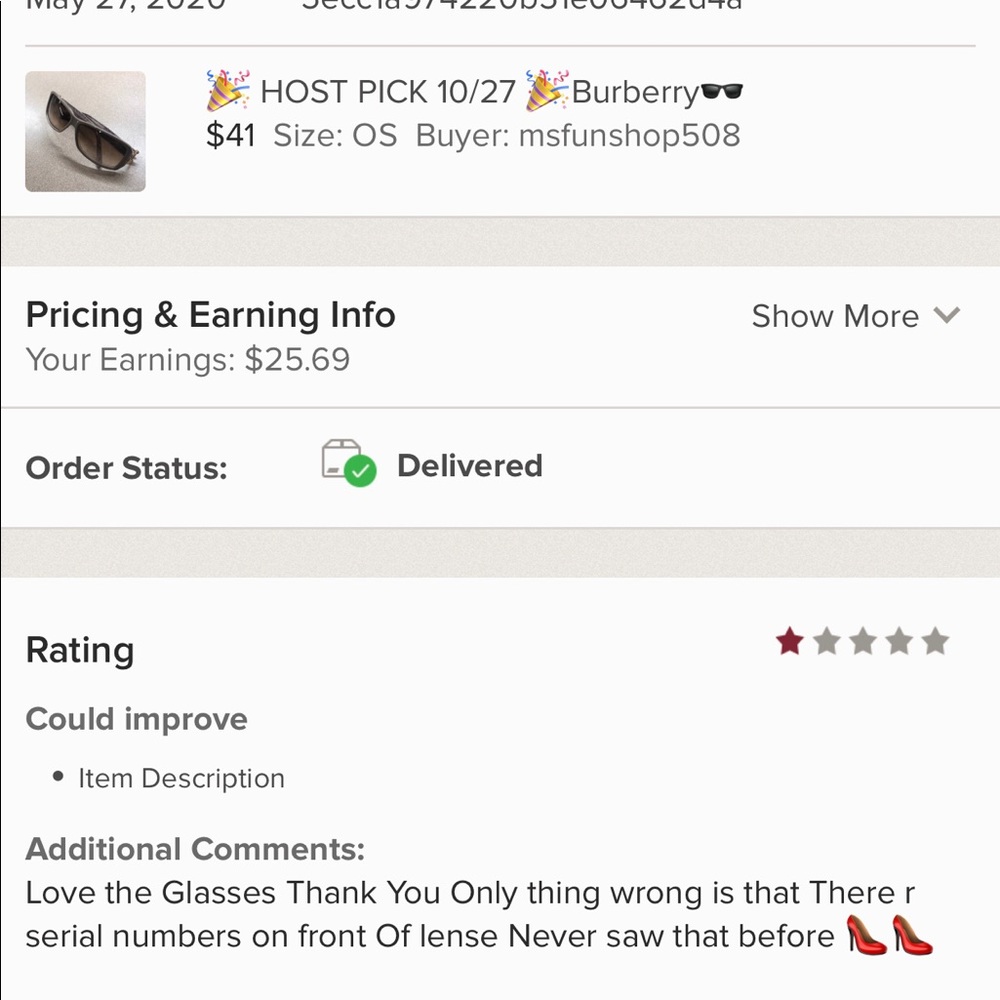The image size is (1000, 1000).
Task: Click the first red rating star
Action: pos(790,640)
